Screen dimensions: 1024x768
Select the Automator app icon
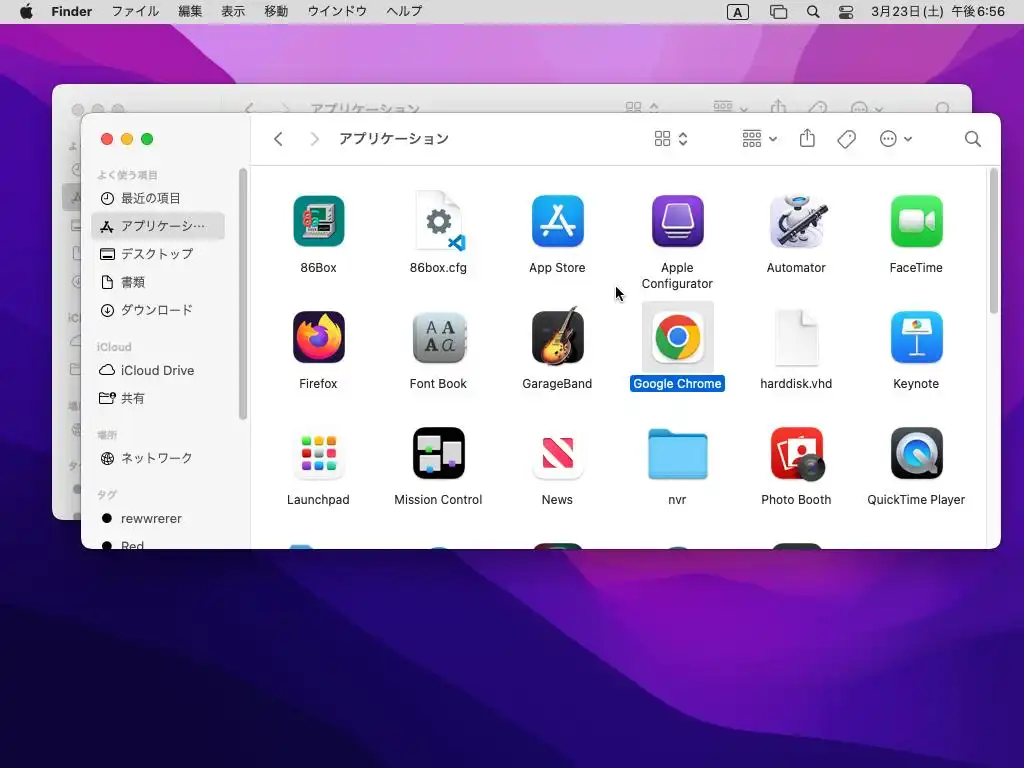pyautogui.click(x=796, y=221)
